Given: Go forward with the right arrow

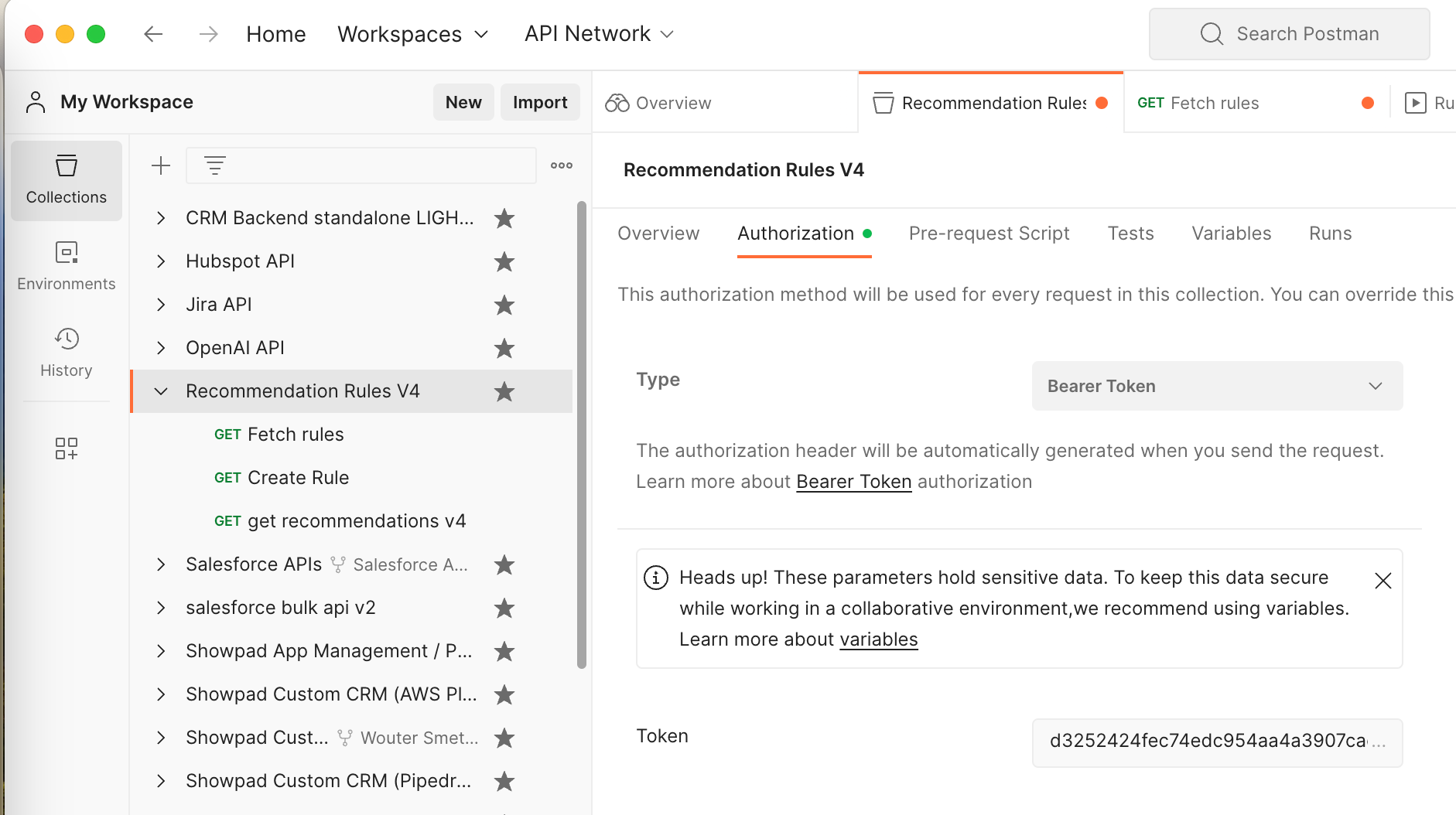Looking at the screenshot, I should click(x=208, y=34).
